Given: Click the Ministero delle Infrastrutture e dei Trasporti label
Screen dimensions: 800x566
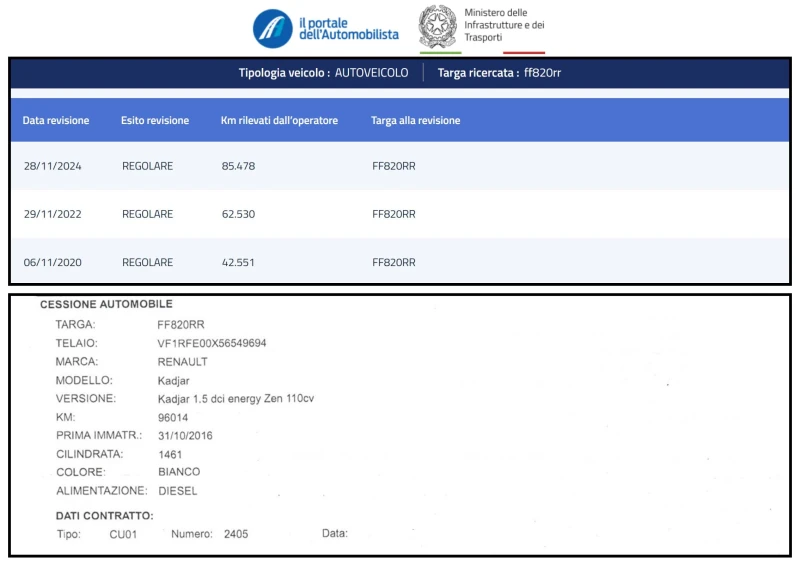Looking at the screenshot, I should pos(504,24).
